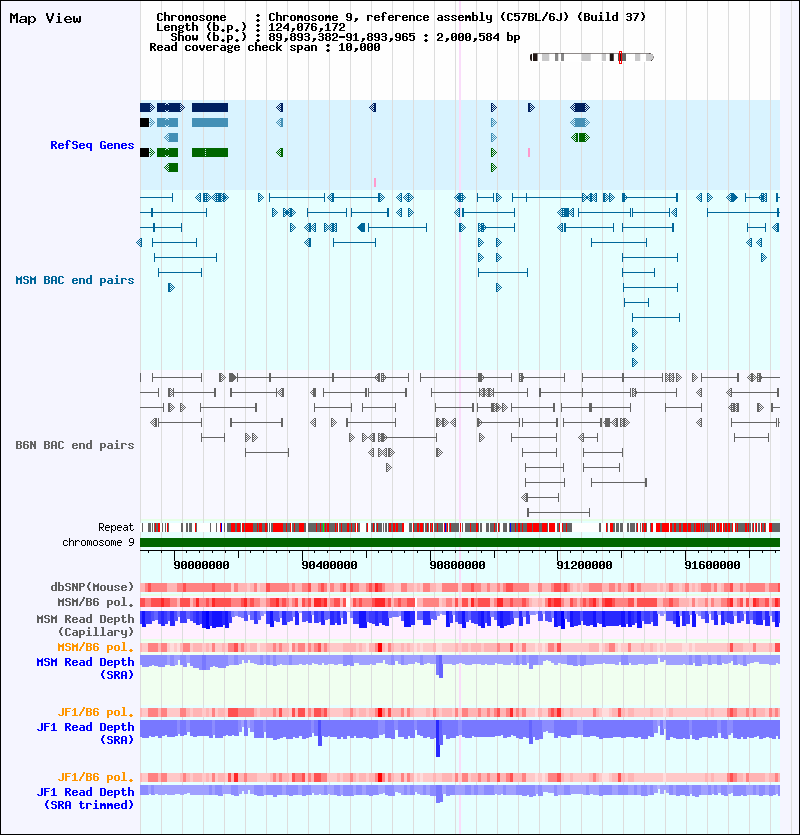Screen dimensions: 800x835
Task: Click the Map View title
Action: pyautogui.click(x=45, y=19)
